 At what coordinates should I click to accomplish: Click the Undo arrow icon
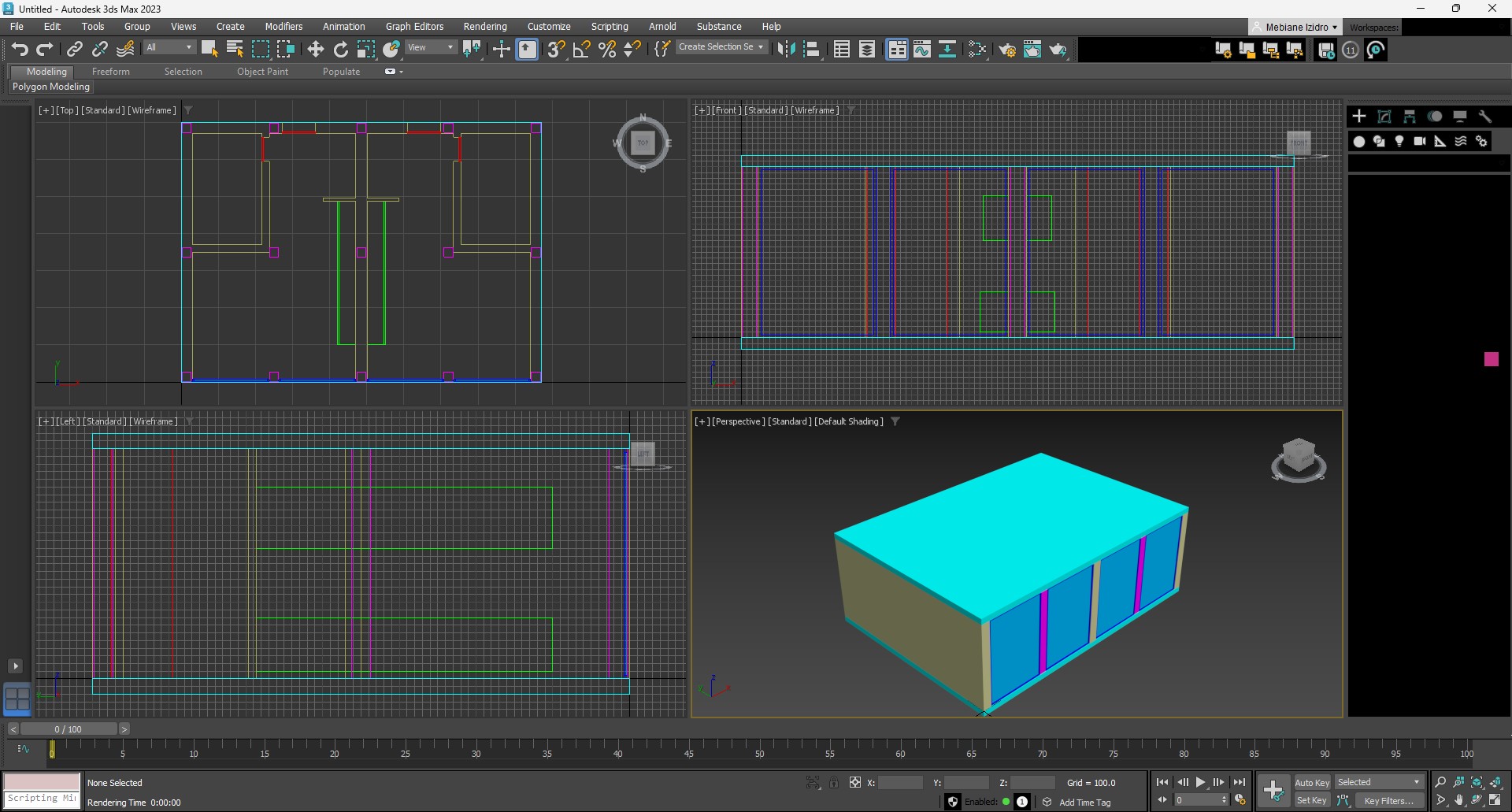click(20, 50)
